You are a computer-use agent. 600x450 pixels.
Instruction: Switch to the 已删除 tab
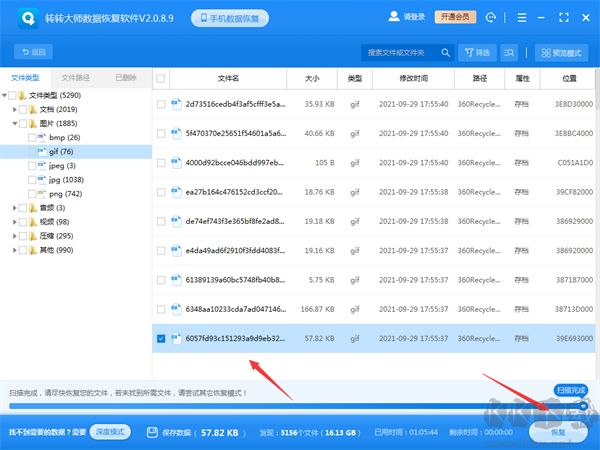pyautogui.click(x=126, y=77)
